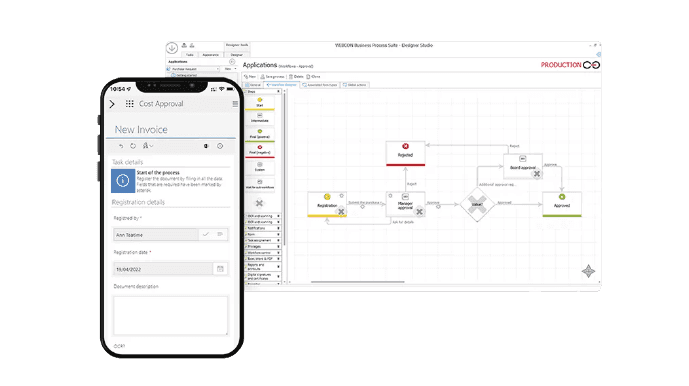Viewport: 689px width, 386px height.
Task: Switch to the General tab
Action: pyautogui.click(x=254, y=85)
